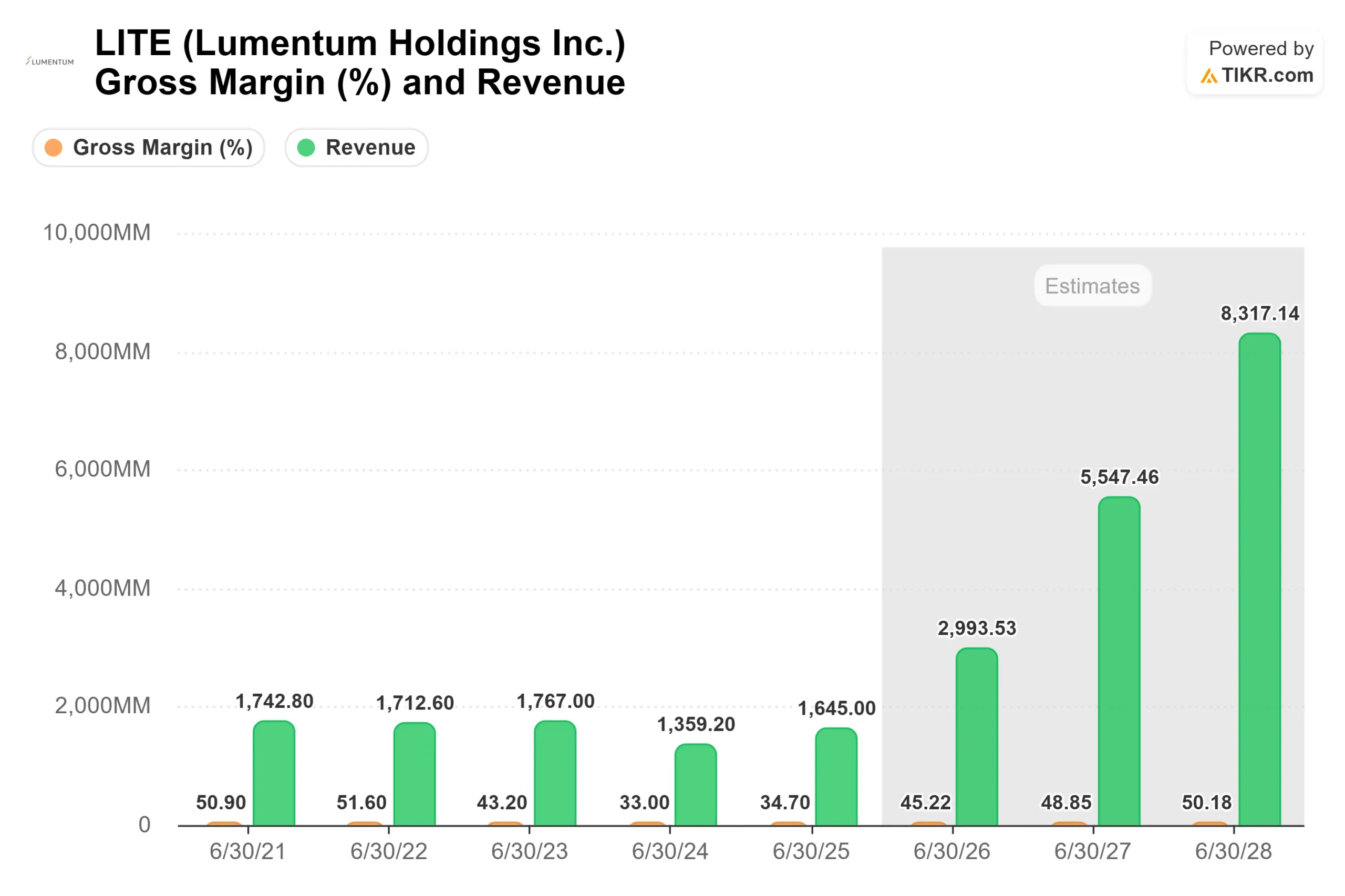1345x896 pixels.
Task: Open the Powered by TIKR.com badge
Action: 1254,62
